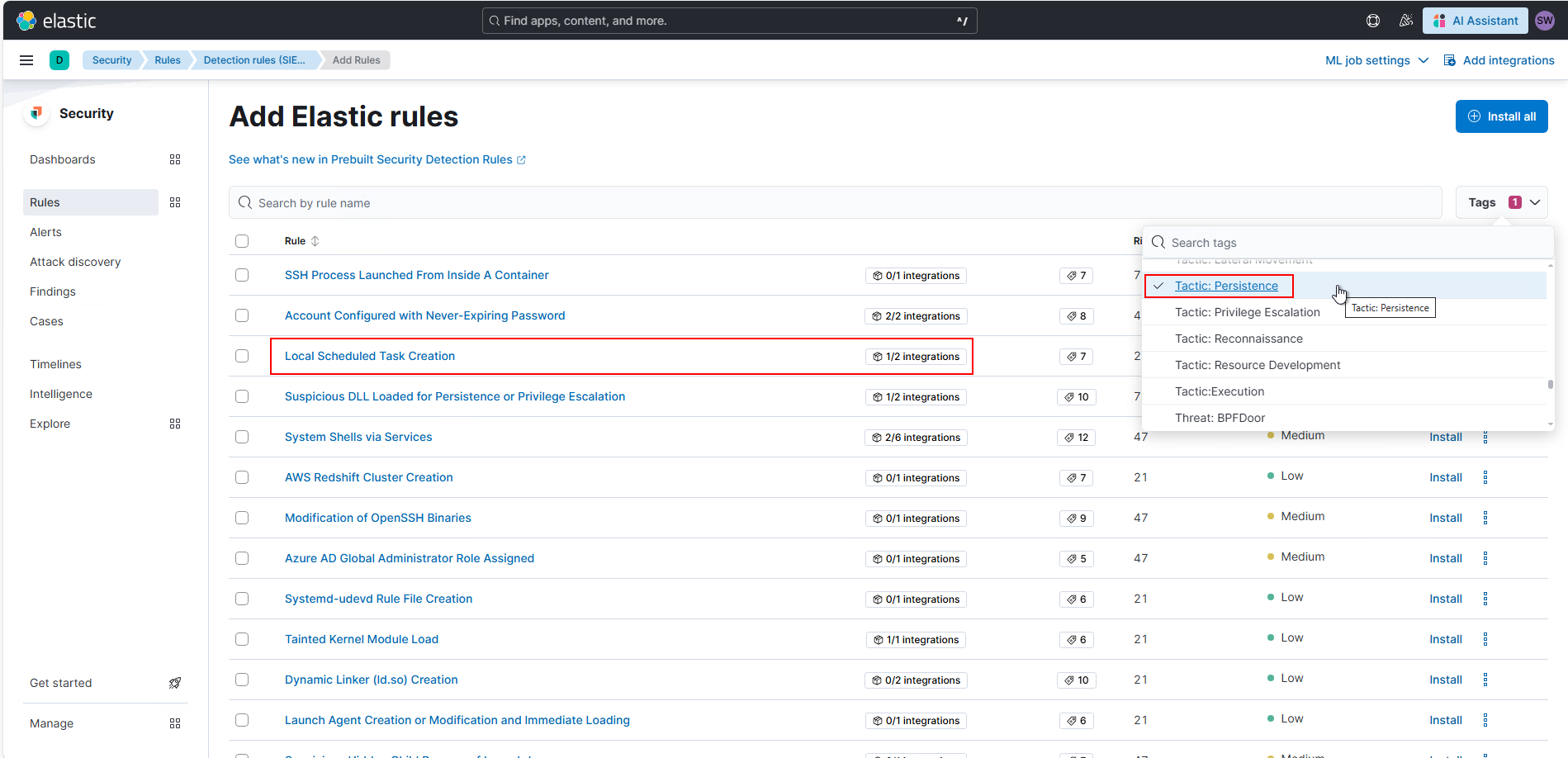The image size is (1568, 758).
Task: Open the D space selector avatar
Action: [59, 60]
